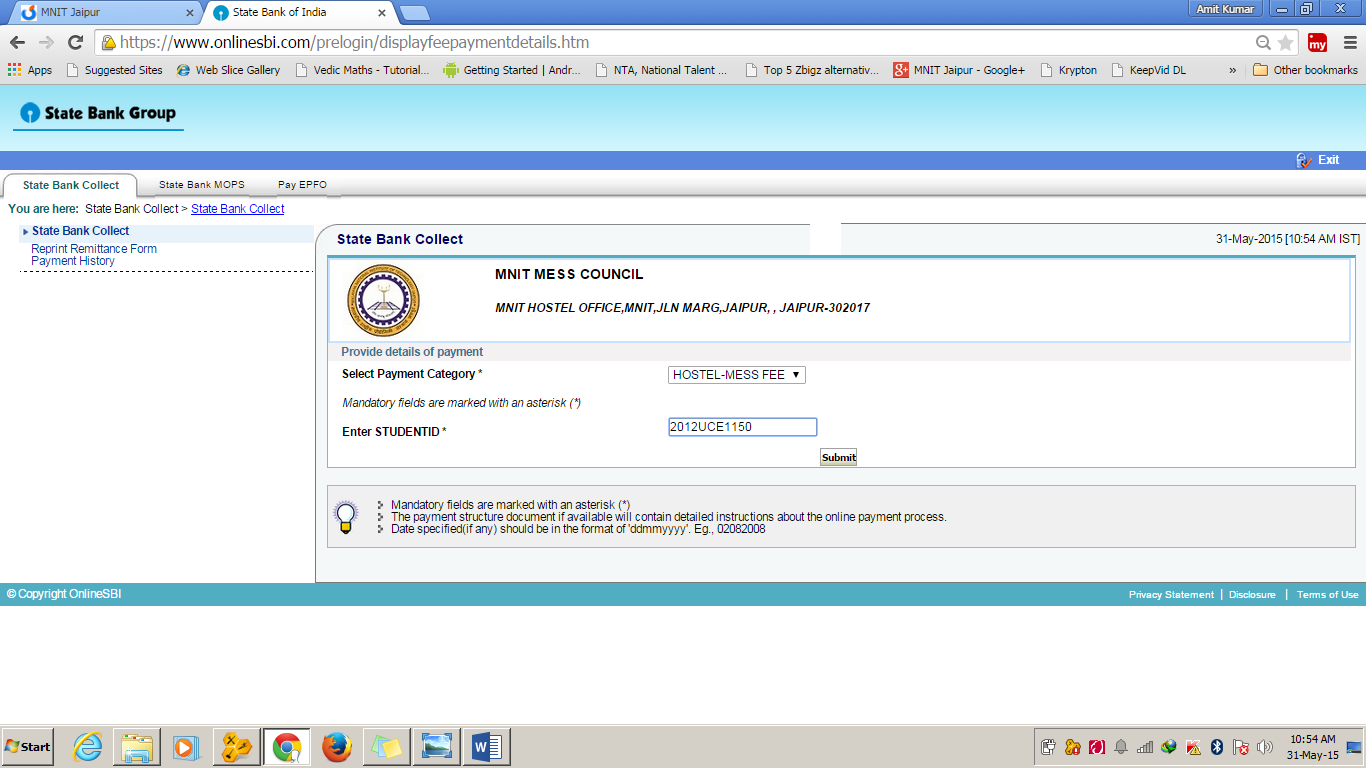Click the Bluetooth tray icon
Screen dimensions: 1366x768
pos(1217,747)
